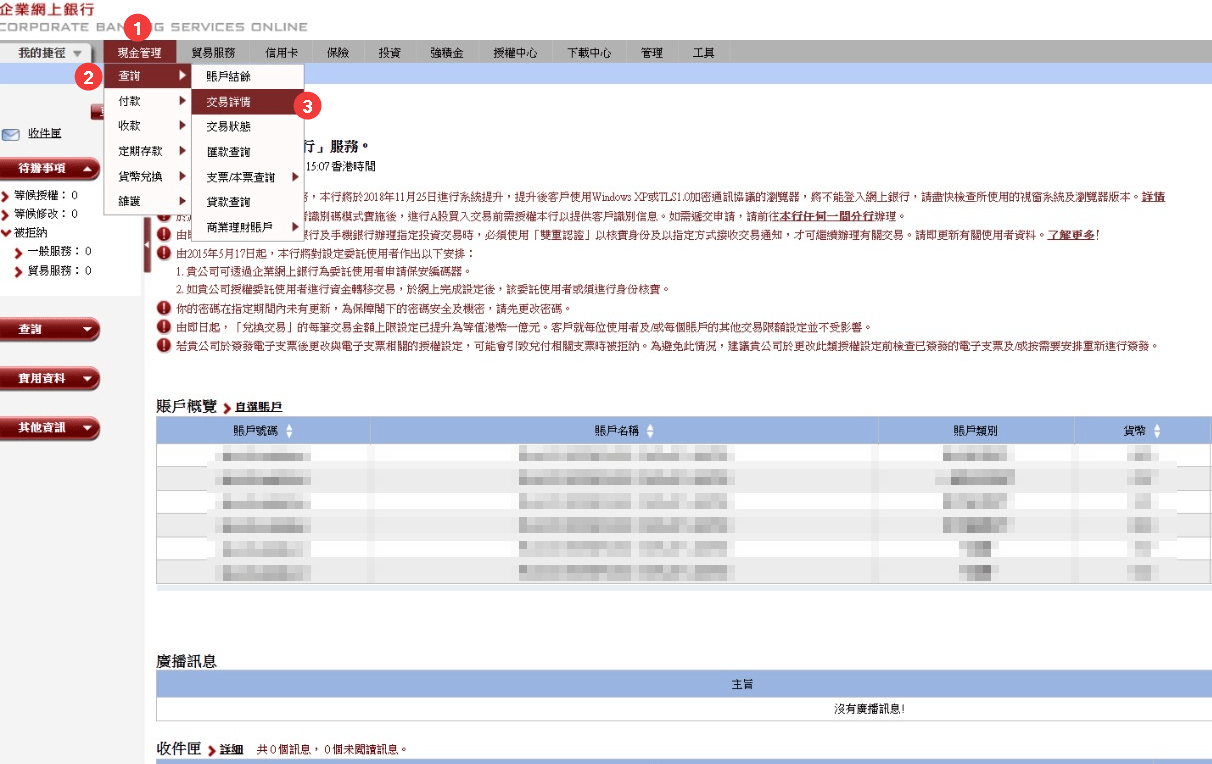The image size is (1212, 764).
Task: Expand the 實用資料 sidebar panel
Action: (x=87, y=379)
